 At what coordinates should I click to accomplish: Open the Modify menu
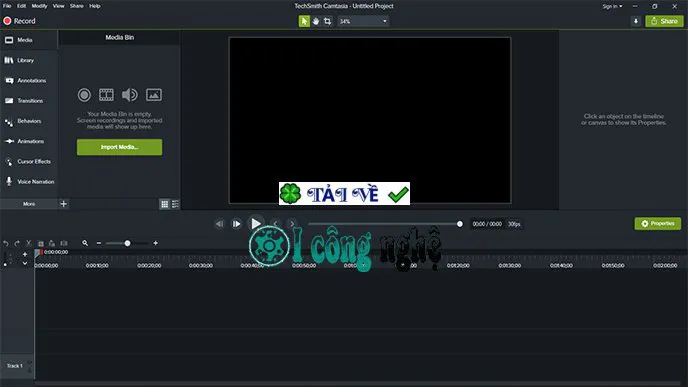coord(39,6)
